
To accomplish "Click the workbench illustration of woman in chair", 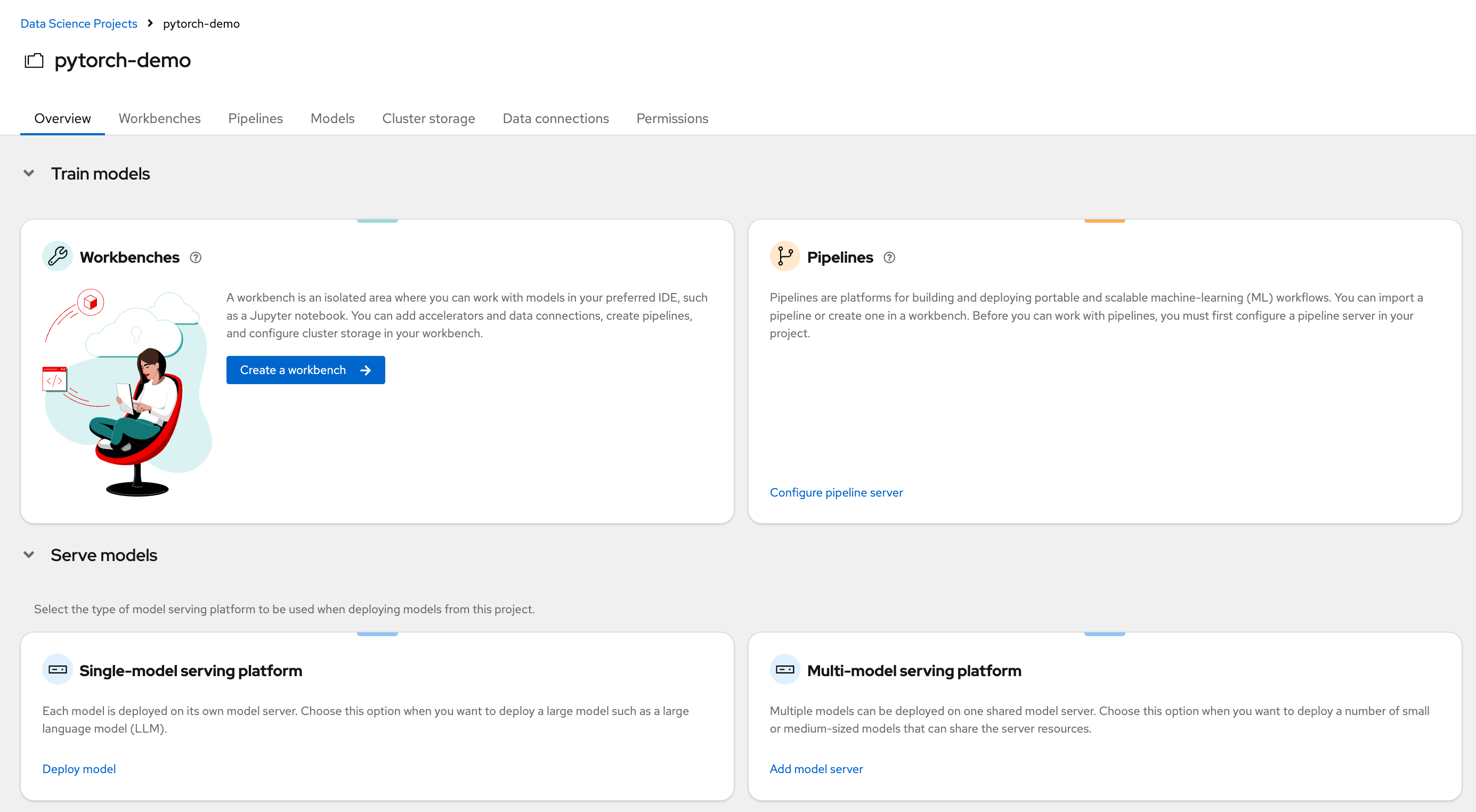I will coord(127,393).
